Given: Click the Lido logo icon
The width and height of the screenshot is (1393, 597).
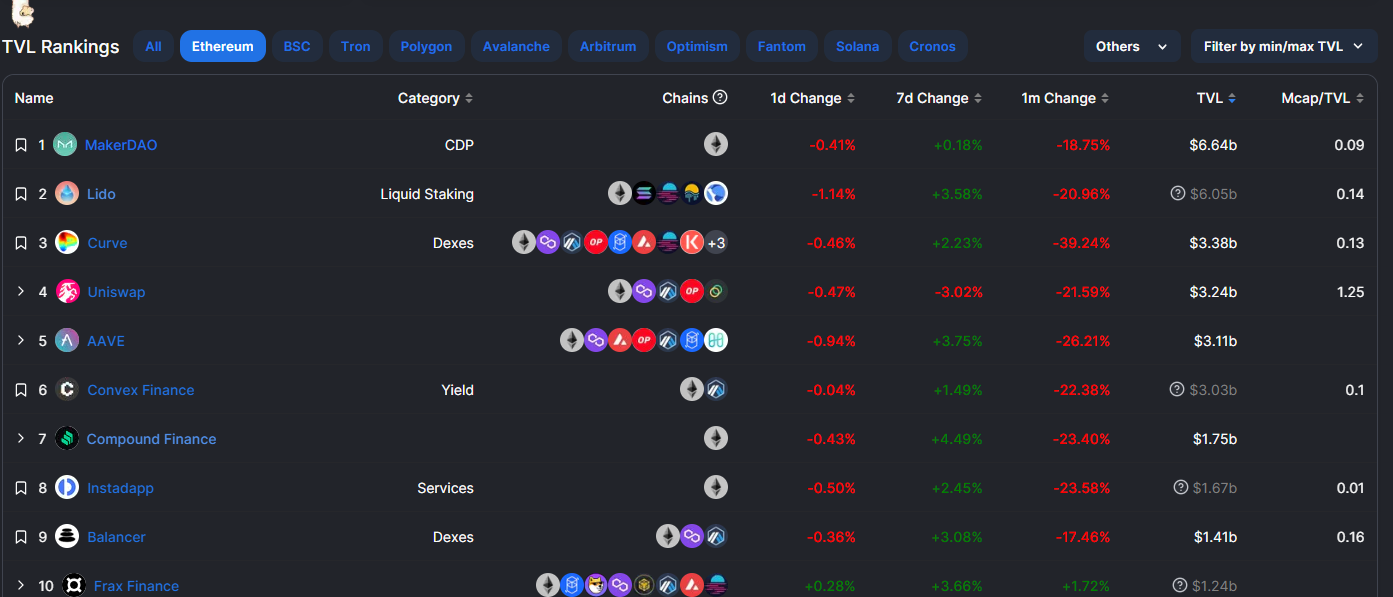Looking at the screenshot, I should pyautogui.click(x=67, y=194).
